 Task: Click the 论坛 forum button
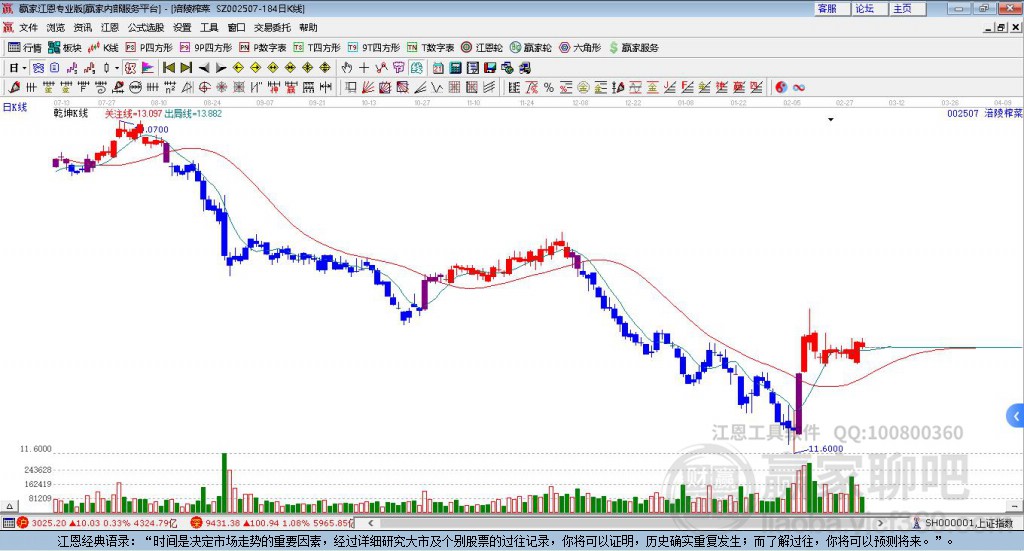point(870,8)
